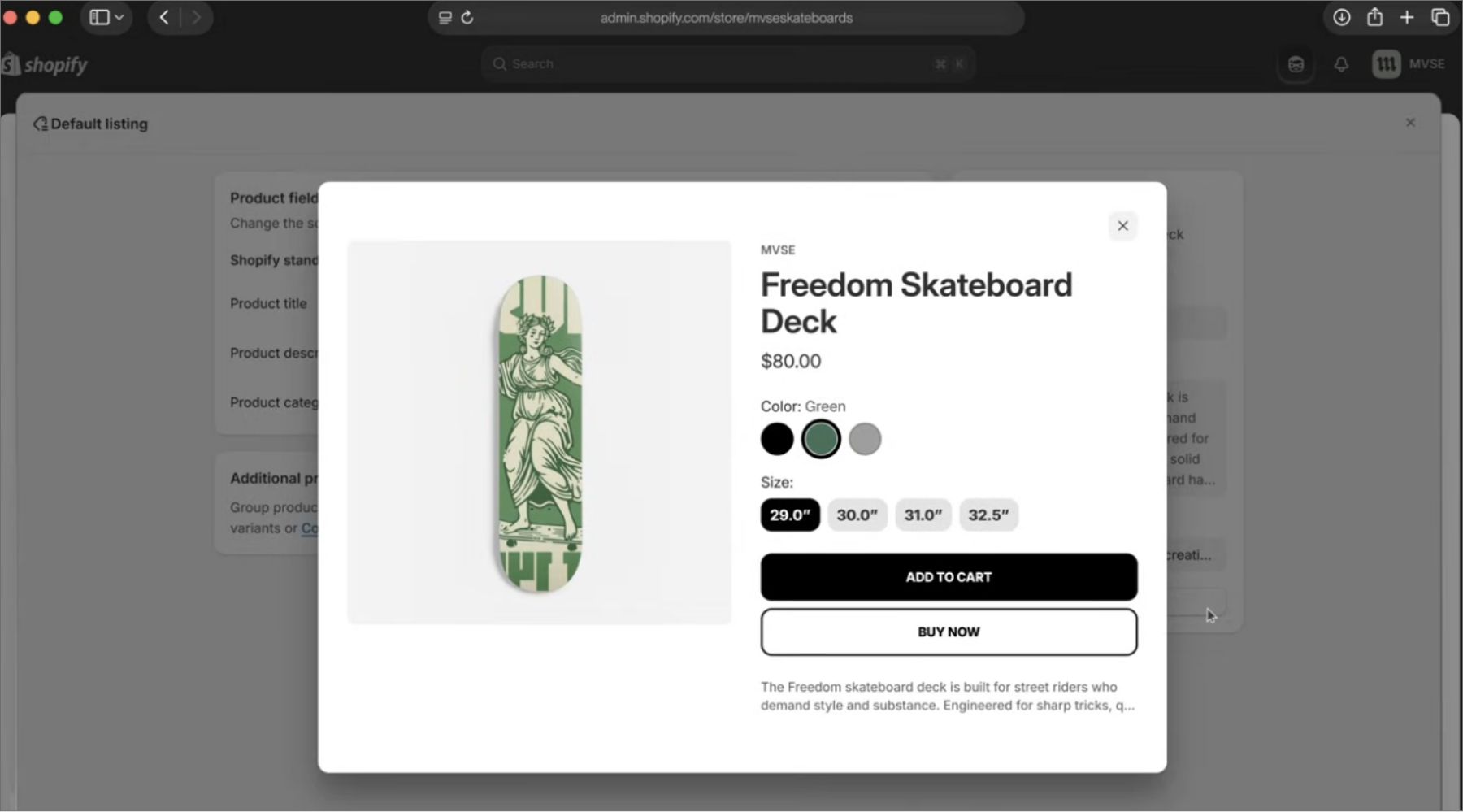Open the MVSE store account menu

click(x=1409, y=64)
